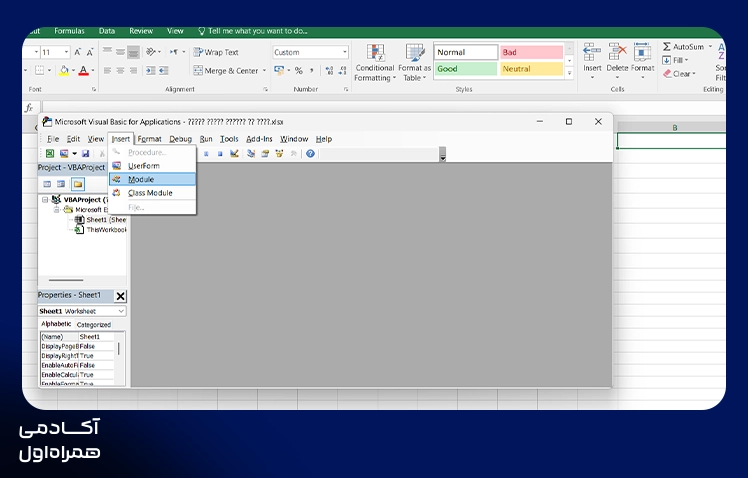The image size is (748, 478).
Task: Click Delete cells button in ribbon
Action: point(617,60)
